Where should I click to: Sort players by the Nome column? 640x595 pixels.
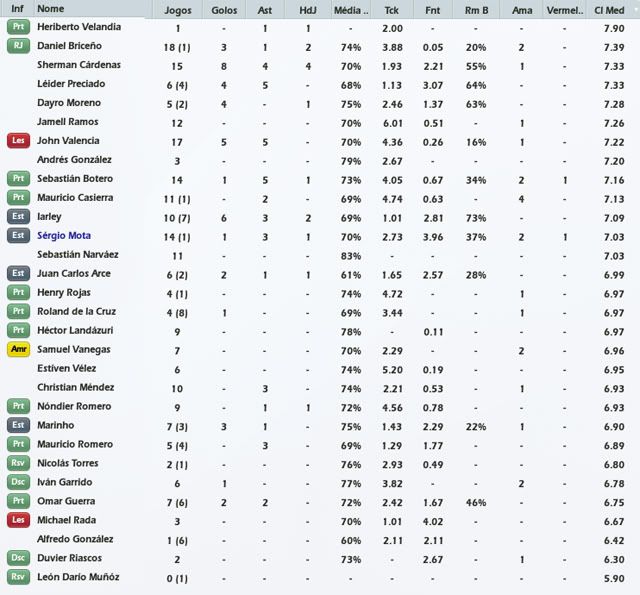tap(50, 9)
